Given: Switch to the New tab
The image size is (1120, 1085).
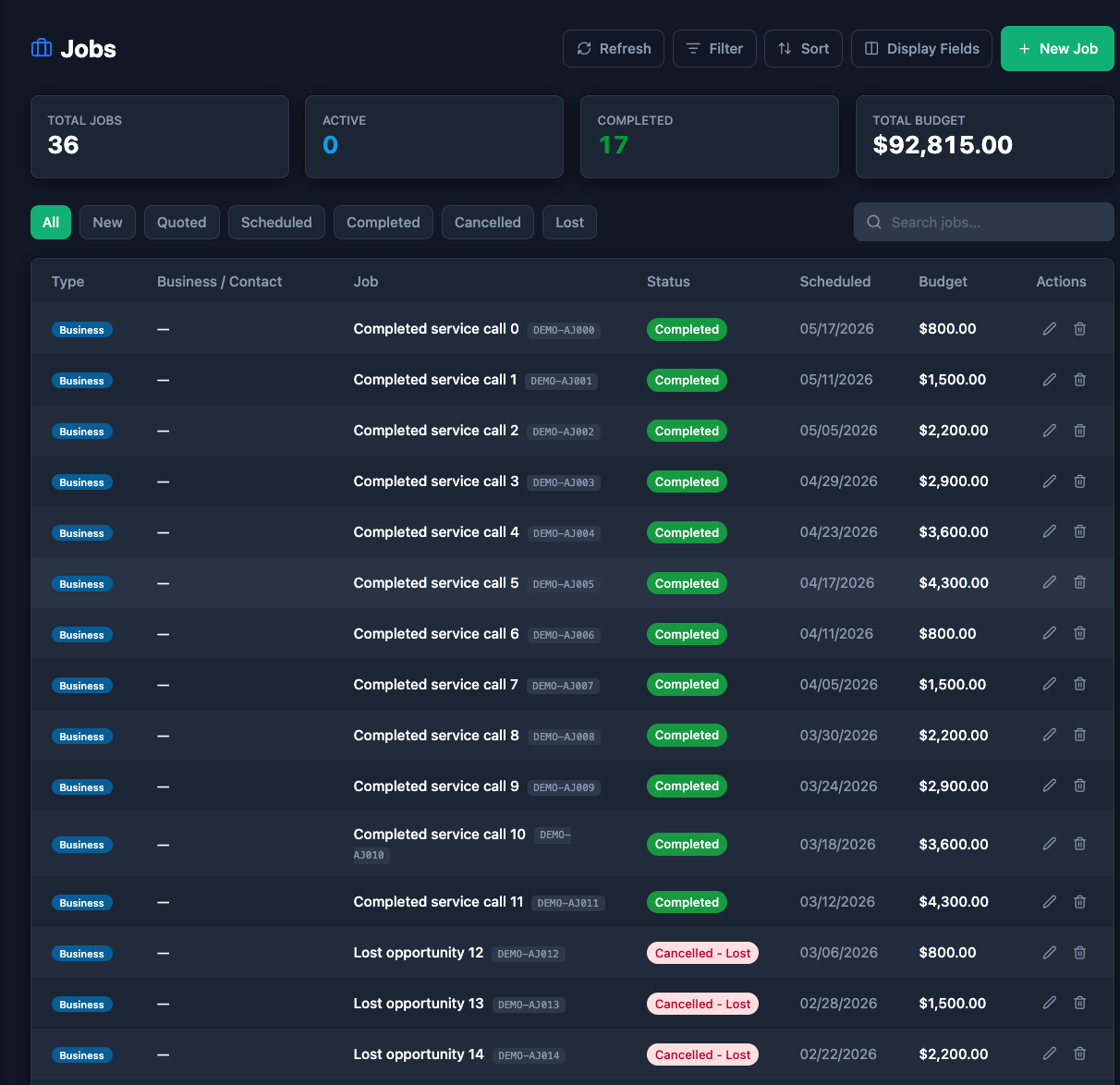Looking at the screenshot, I should pyautogui.click(x=107, y=222).
